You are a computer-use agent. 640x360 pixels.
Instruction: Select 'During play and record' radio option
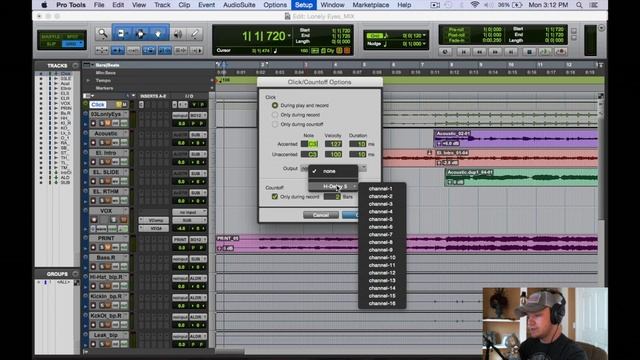[x=275, y=105]
